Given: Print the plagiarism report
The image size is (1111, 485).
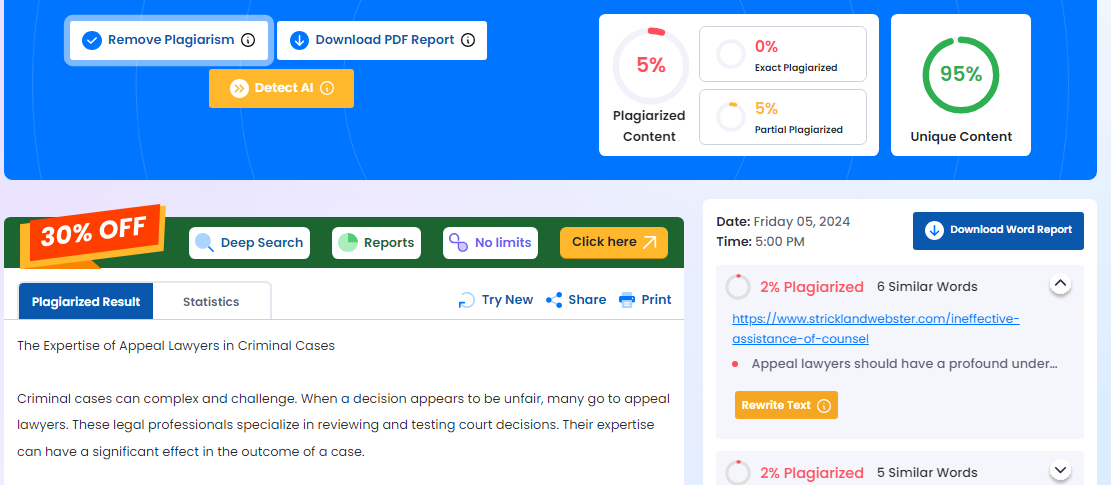Looking at the screenshot, I should pos(645,300).
